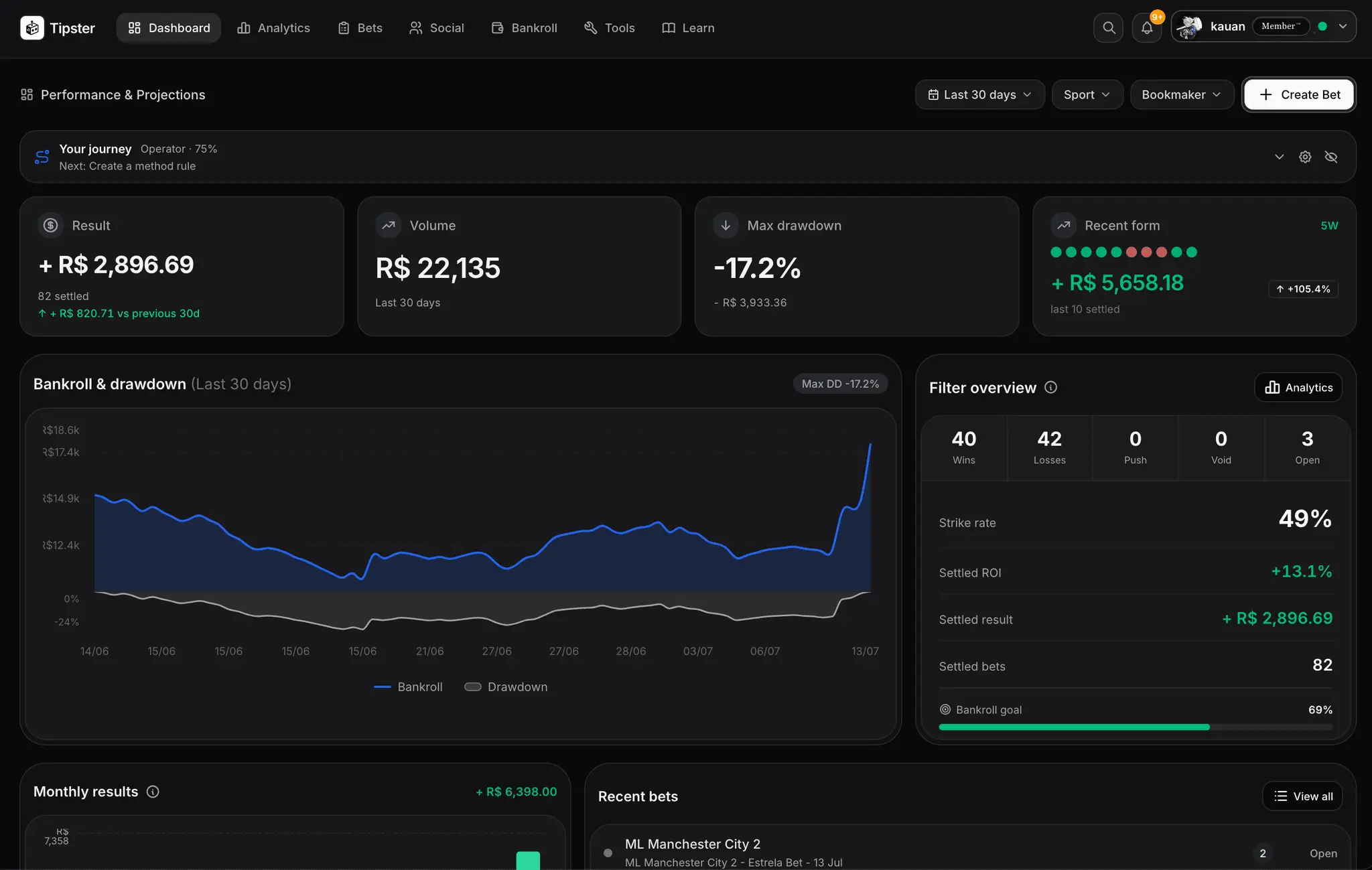
Task: Click the 0 Void stat cell
Action: [x=1221, y=447]
